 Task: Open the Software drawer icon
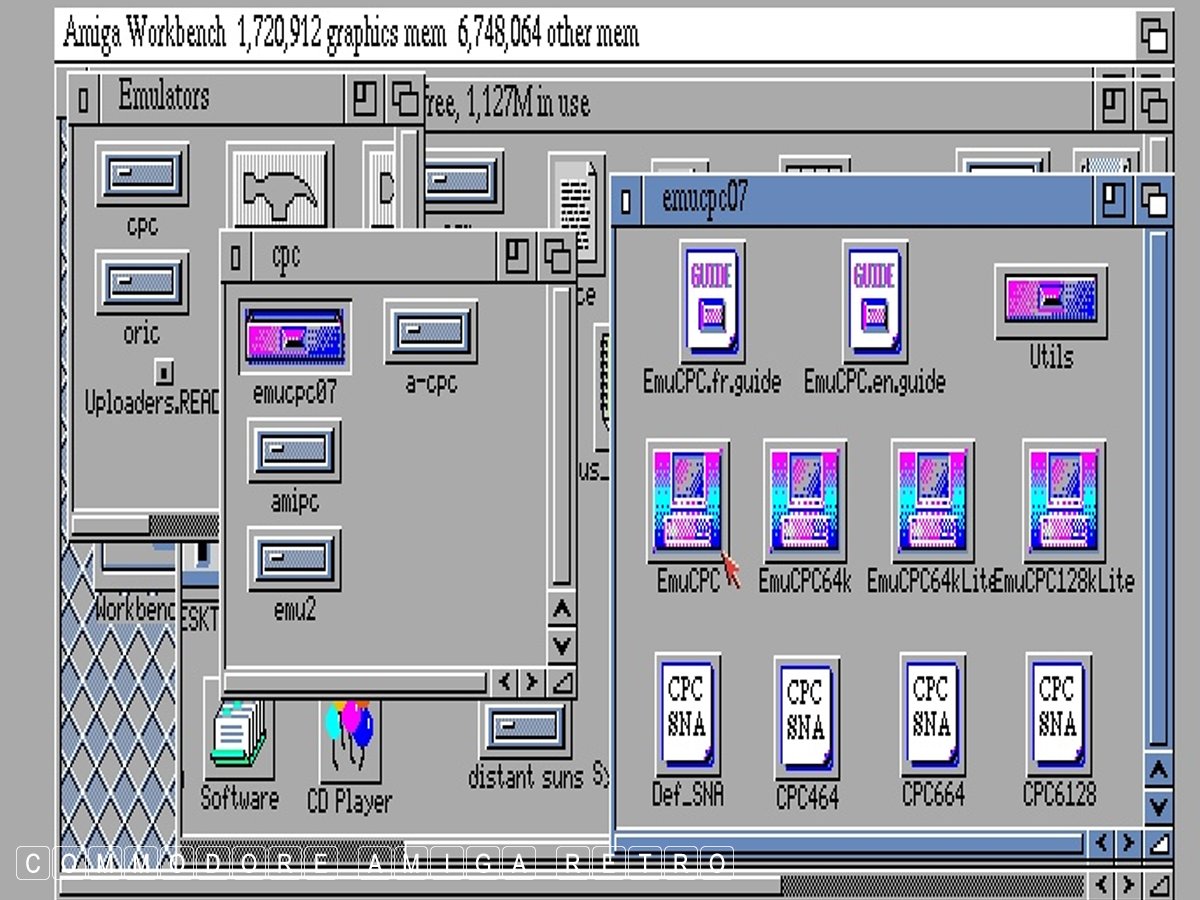pyautogui.click(x=239, y=736)
